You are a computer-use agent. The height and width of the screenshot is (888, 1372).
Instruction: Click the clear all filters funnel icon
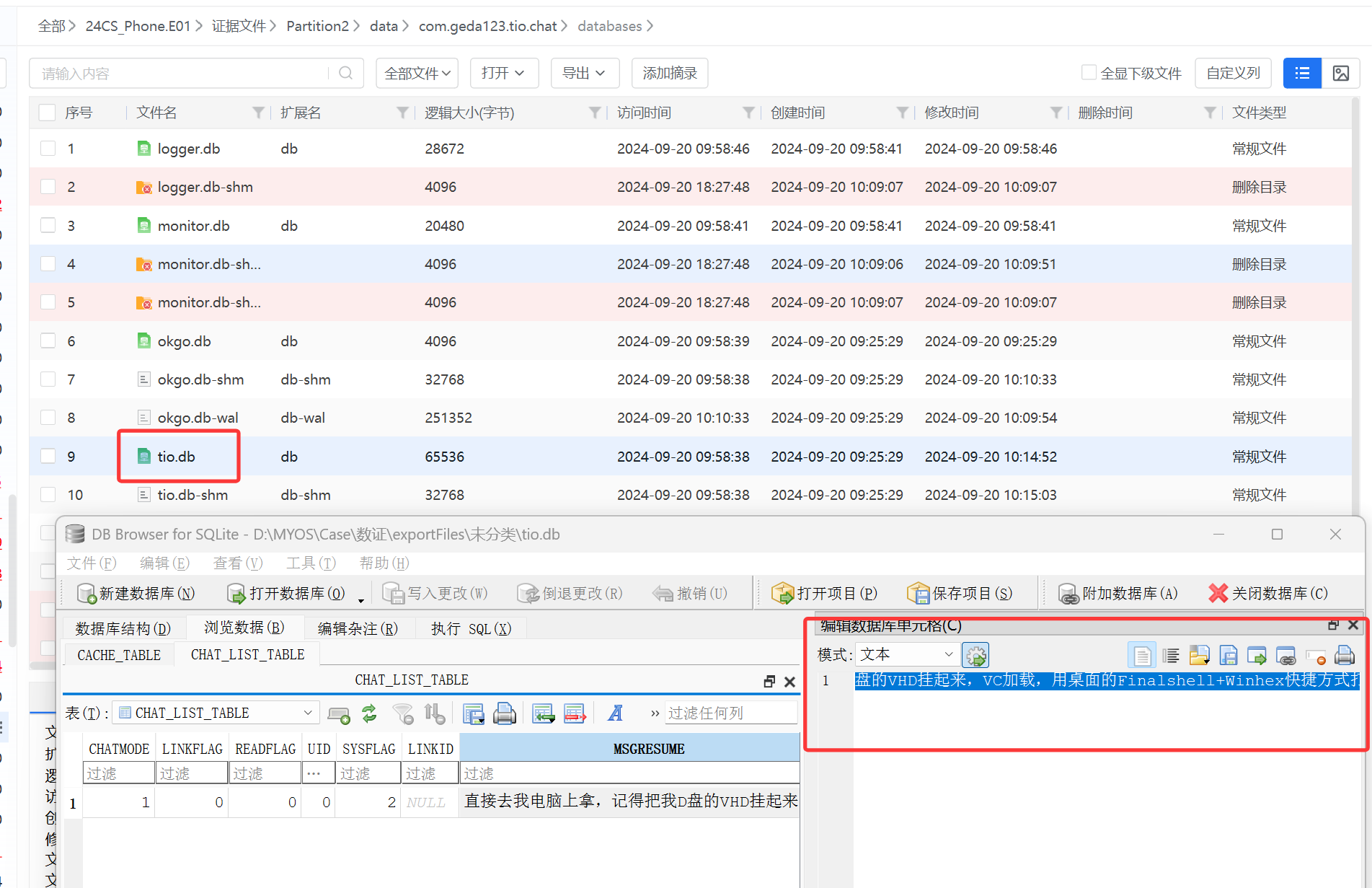tap(403, 713)
